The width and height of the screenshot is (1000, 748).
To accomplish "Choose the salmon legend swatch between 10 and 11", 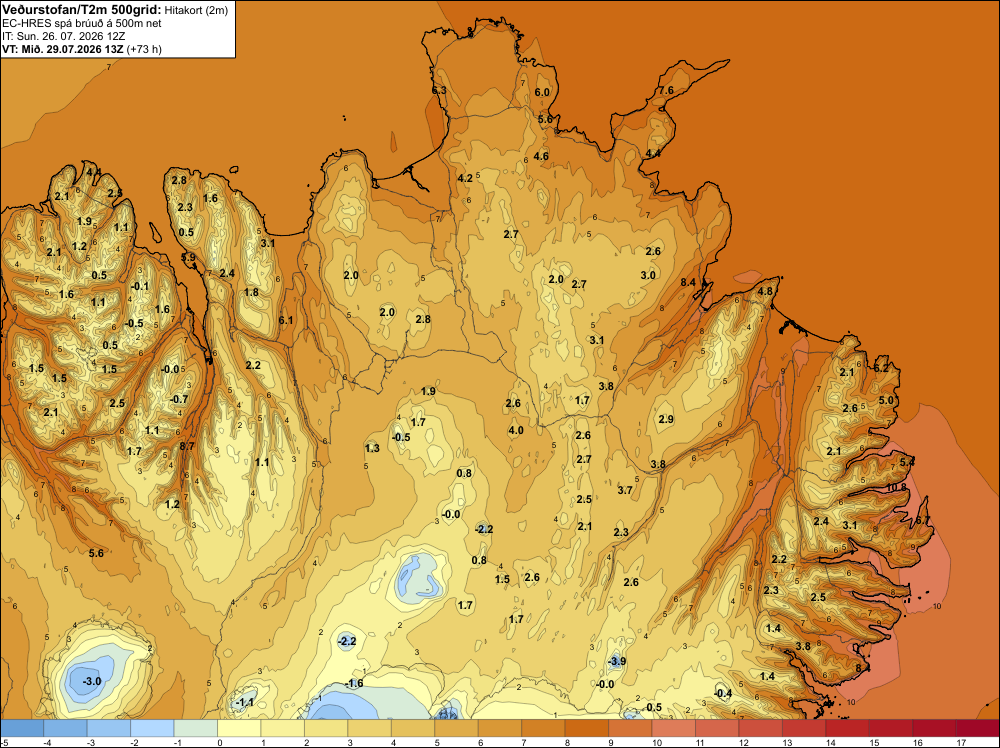I will pos(673,728).
